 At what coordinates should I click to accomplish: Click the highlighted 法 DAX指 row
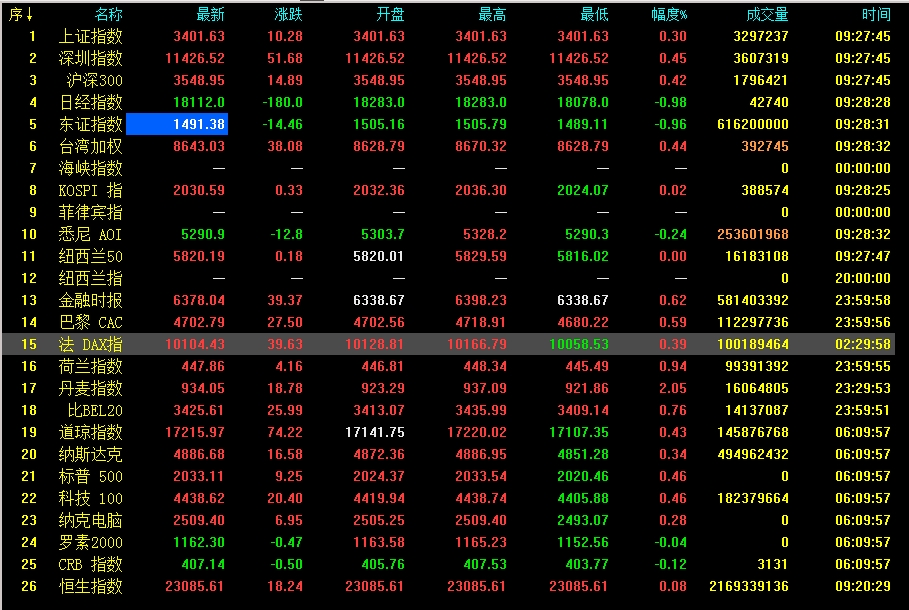91,344
